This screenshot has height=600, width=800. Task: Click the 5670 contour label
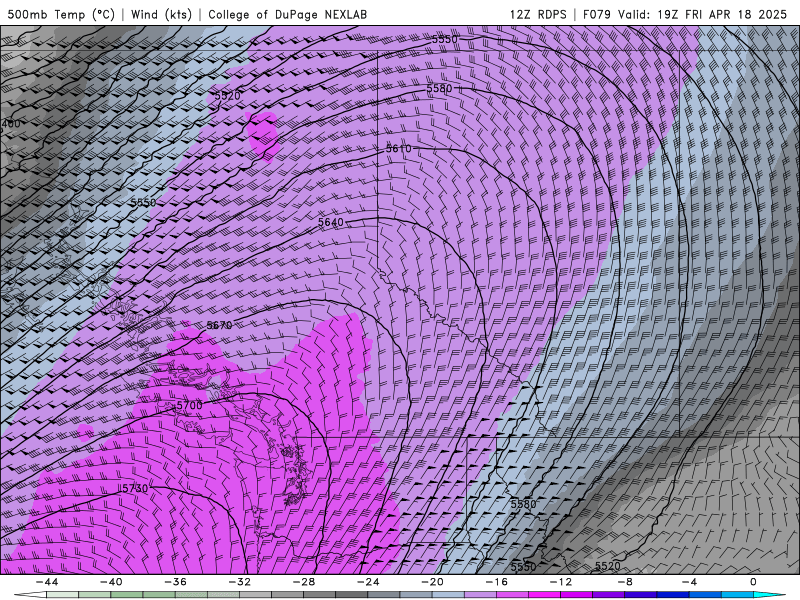tap(219, 325)
